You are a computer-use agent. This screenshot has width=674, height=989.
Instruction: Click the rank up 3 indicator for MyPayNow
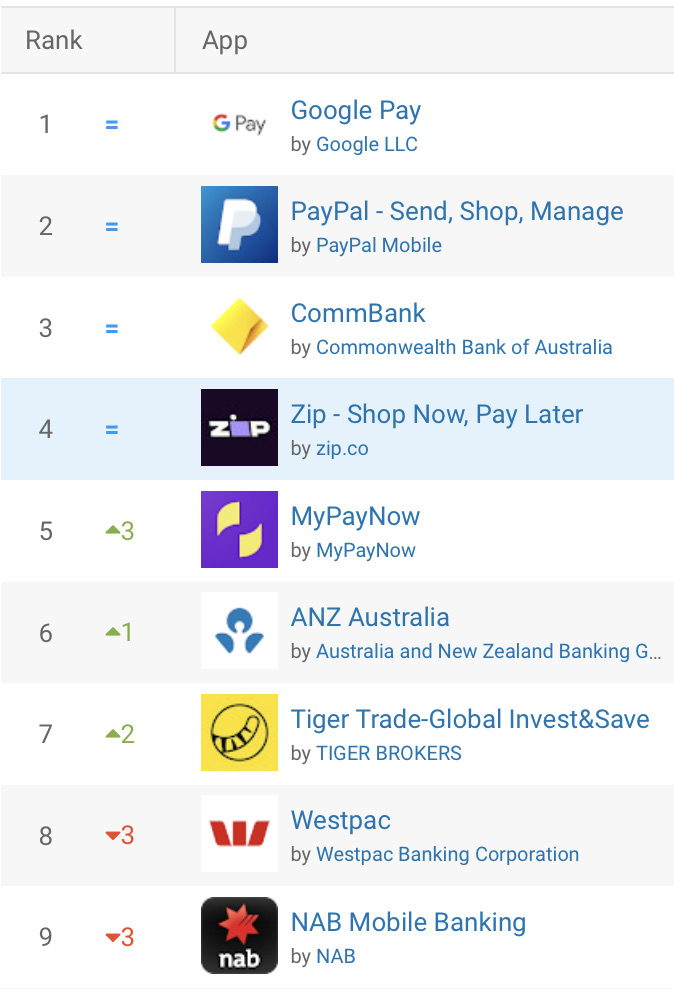(x=120, y=531)
